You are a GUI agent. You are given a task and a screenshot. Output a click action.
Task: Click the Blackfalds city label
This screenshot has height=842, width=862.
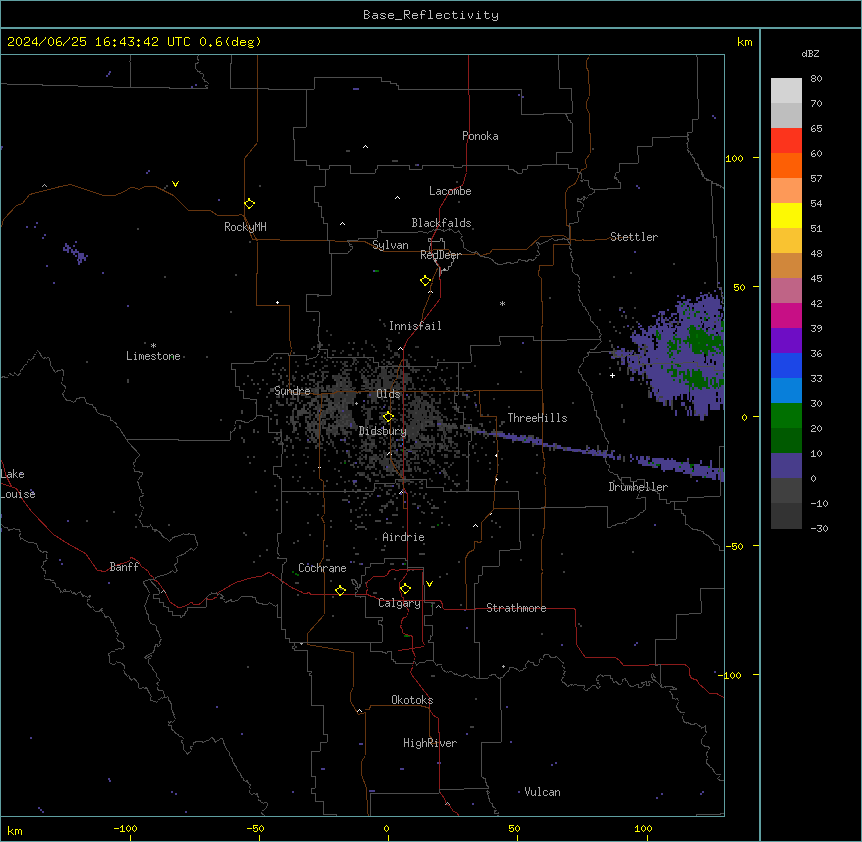click(x=441, y=223)
